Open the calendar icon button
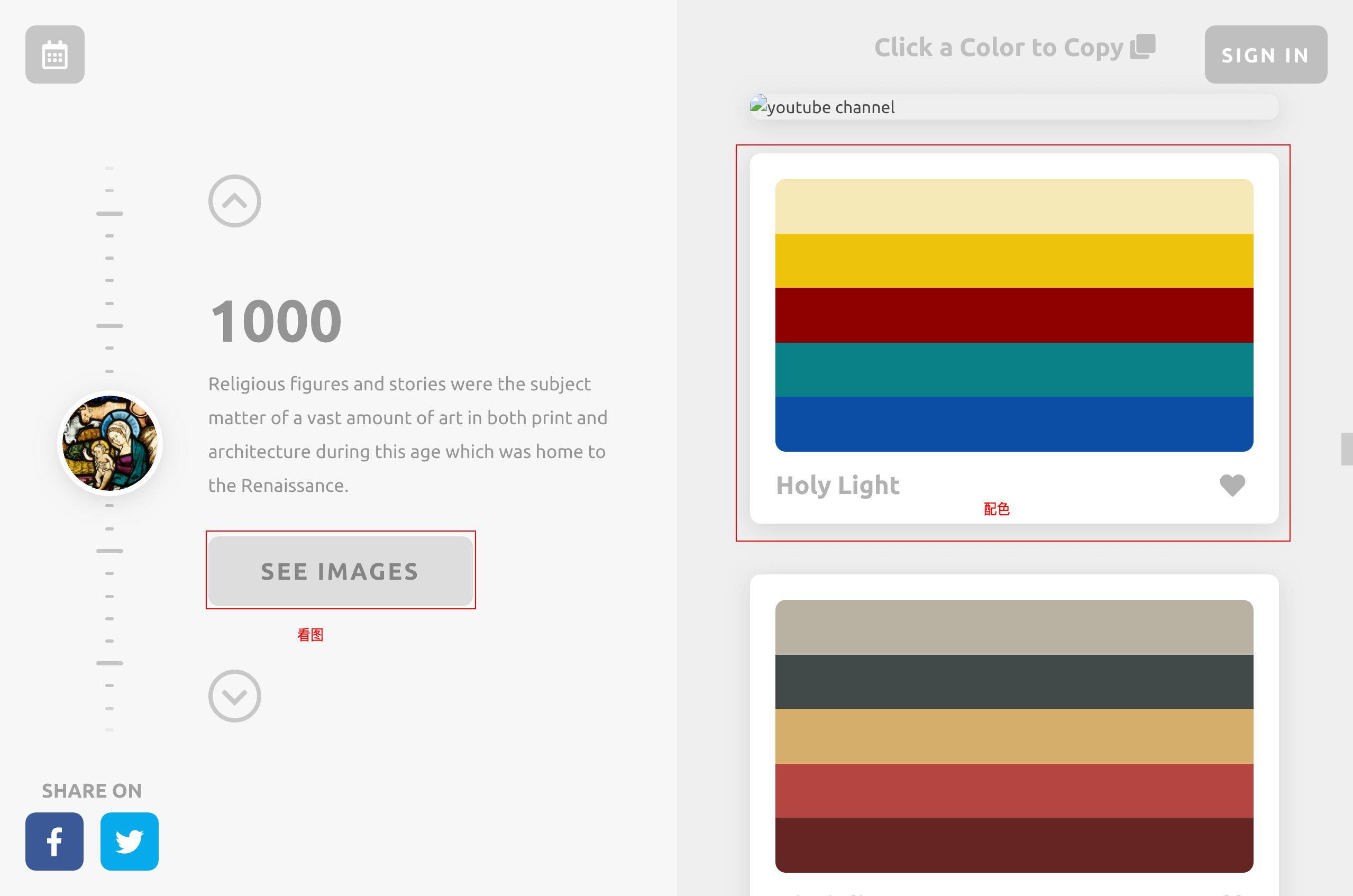The height and width of the screenshot is (896, 1353). click(x=55, y=55)
